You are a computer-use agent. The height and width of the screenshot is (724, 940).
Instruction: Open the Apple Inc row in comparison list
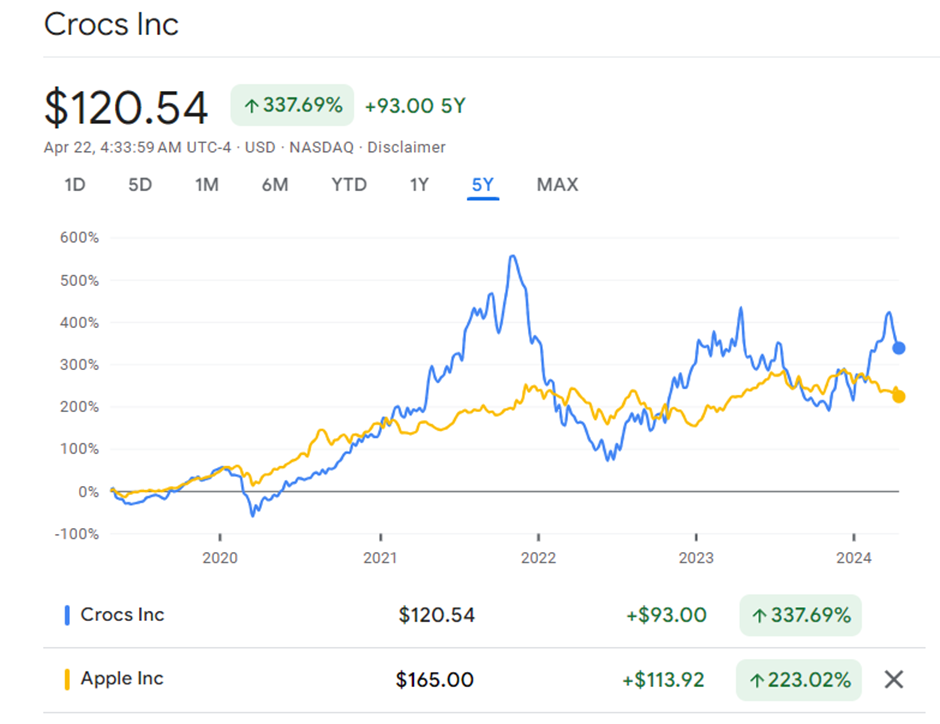[122, 679]
